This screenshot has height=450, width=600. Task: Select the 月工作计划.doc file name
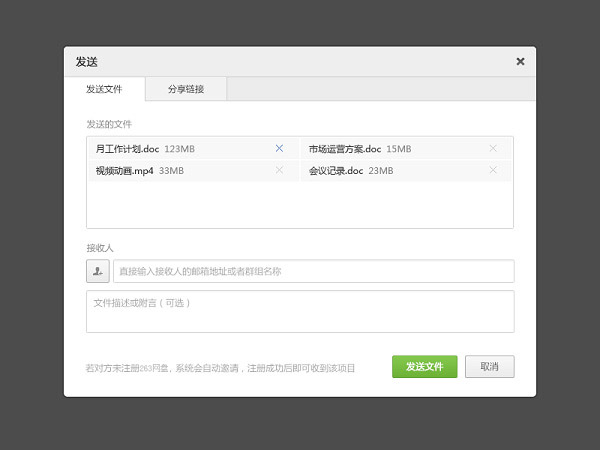(x=127, y=149)
